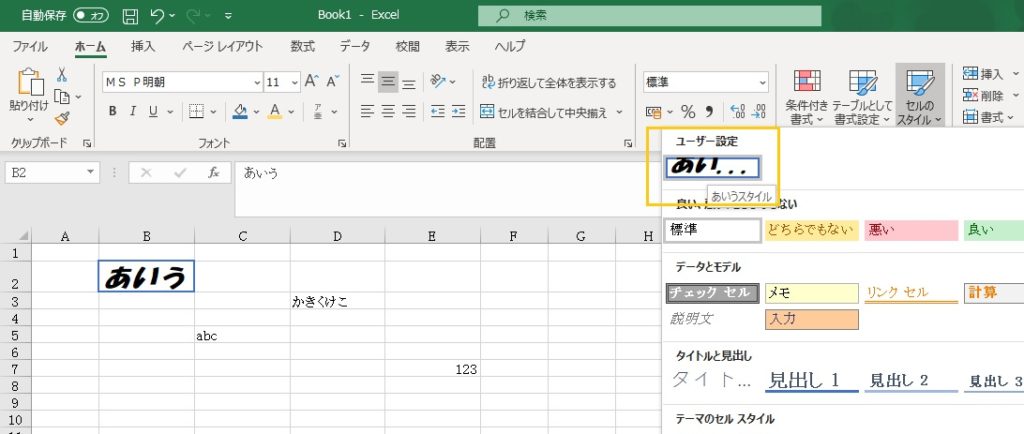Click merge and center (セルを結合して中央揃え)
This screenshot has width=1024, height=434.
point(551,111)
